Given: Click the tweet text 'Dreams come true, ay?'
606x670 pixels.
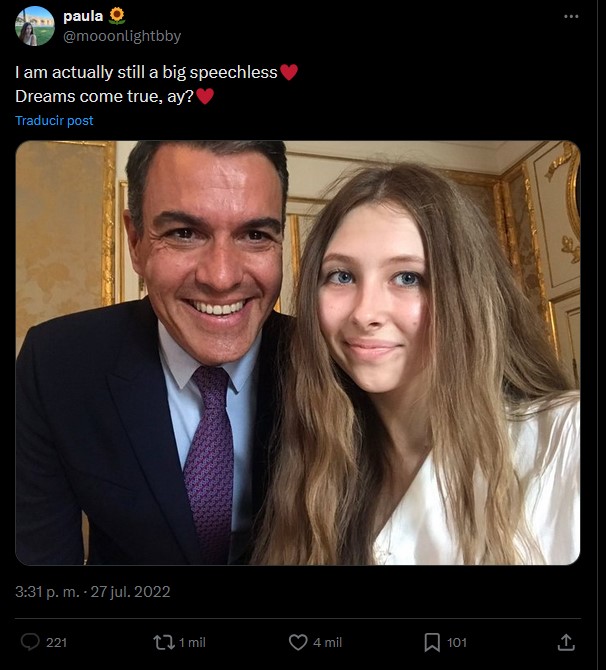Looking at the screenshot, I should pos(104,96).
